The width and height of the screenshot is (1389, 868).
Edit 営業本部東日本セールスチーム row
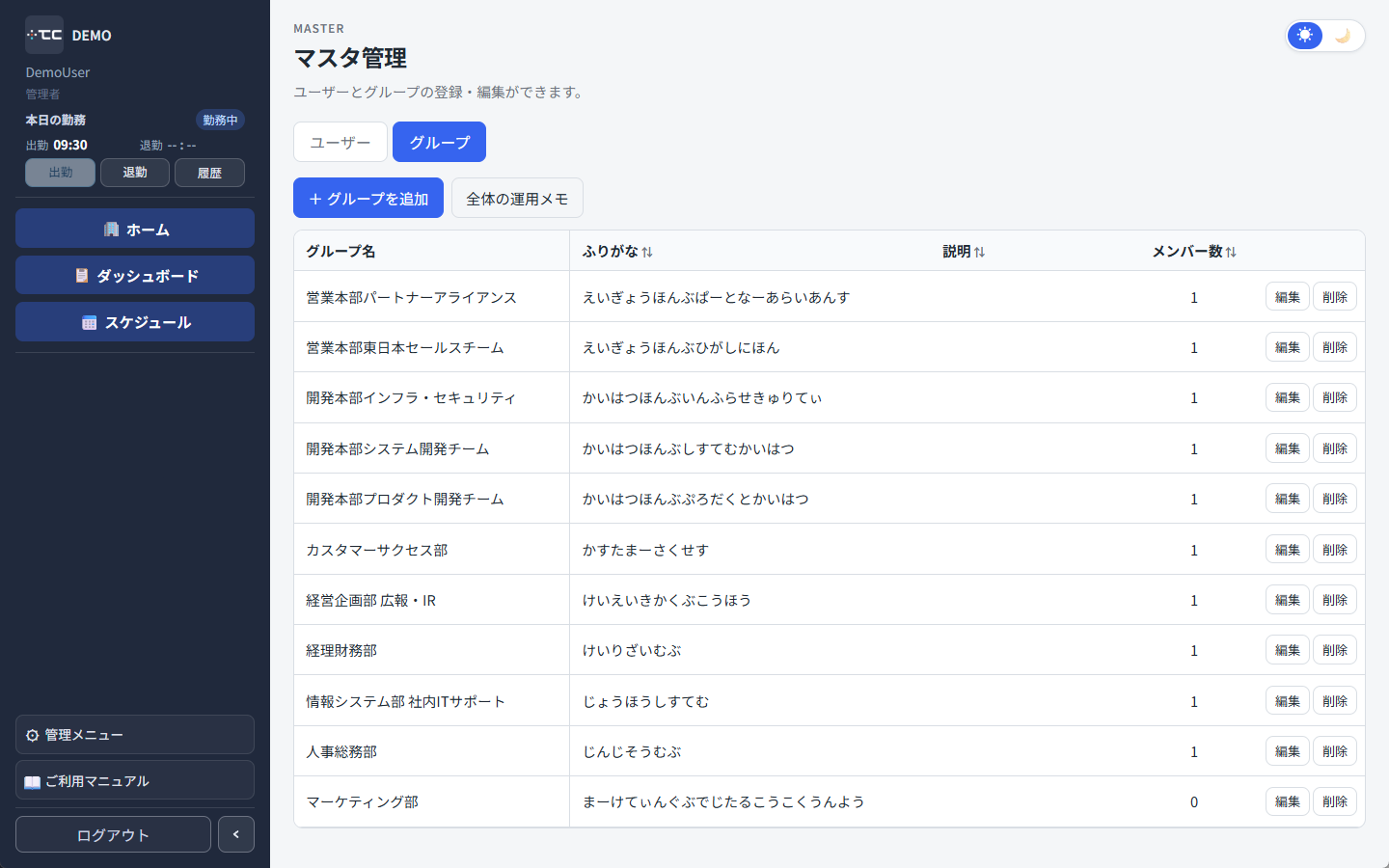(x=1287, y=347)
